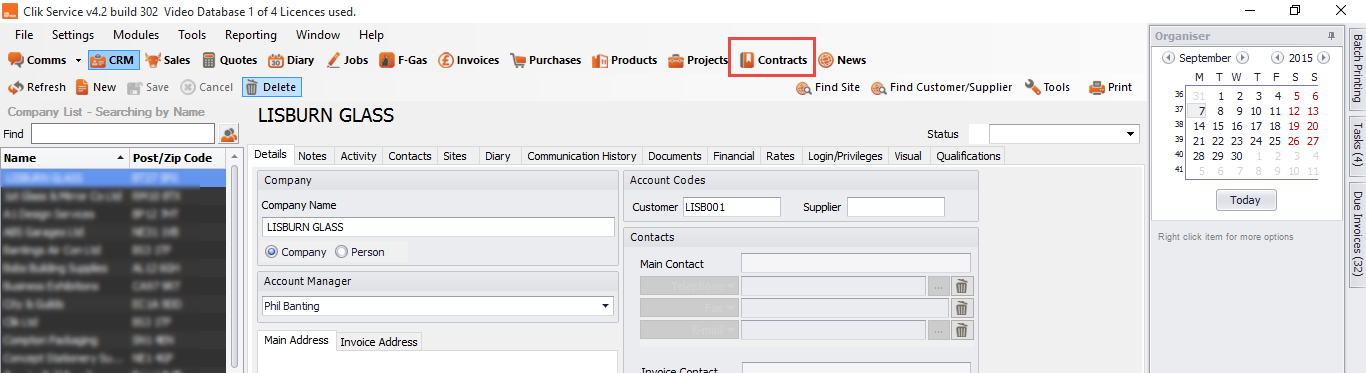Open the News module
Viewport: 1366px width, 373px height.
click(x=842, y=60)
